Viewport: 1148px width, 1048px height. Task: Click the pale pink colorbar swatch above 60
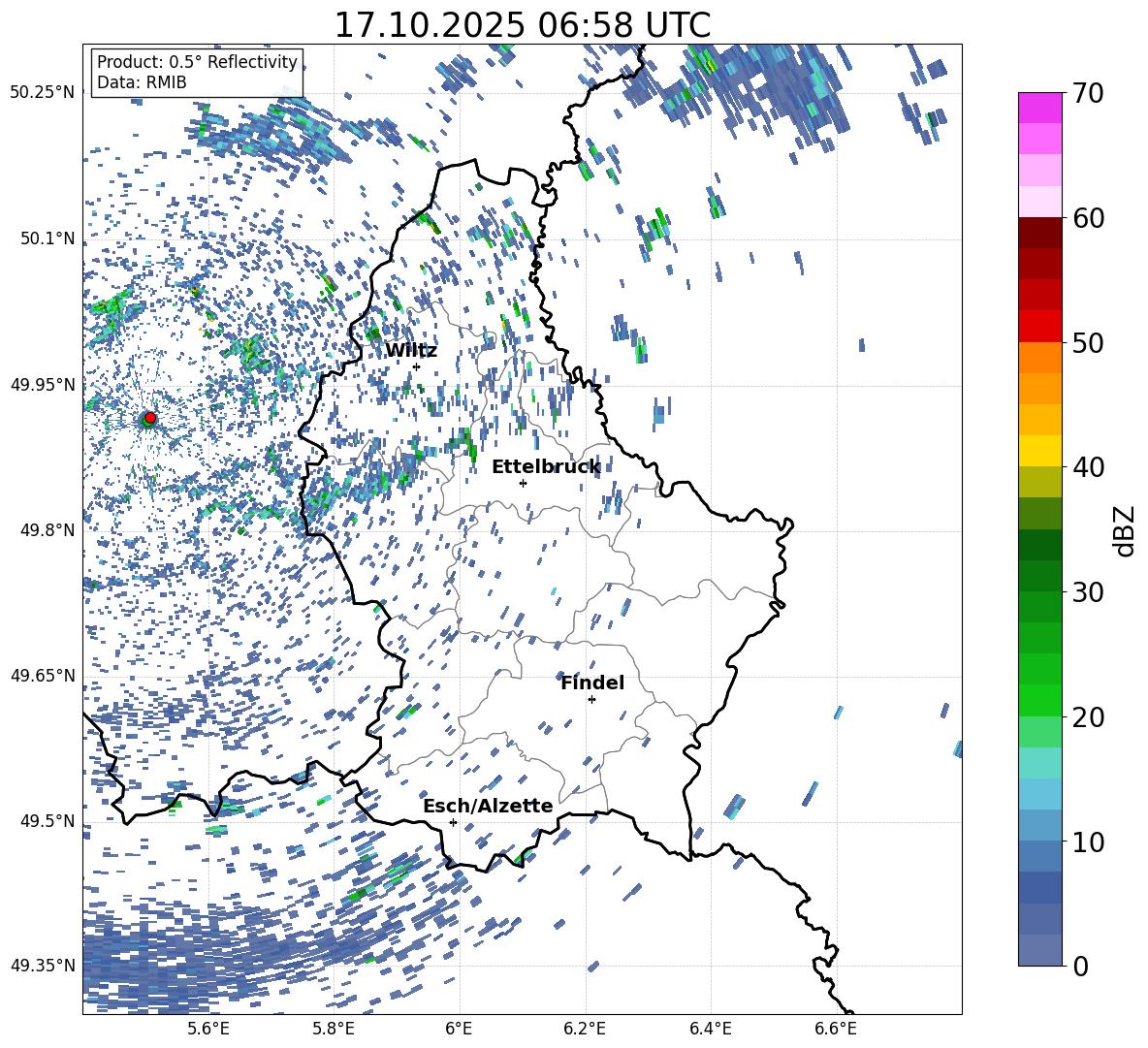point(1040,202)
